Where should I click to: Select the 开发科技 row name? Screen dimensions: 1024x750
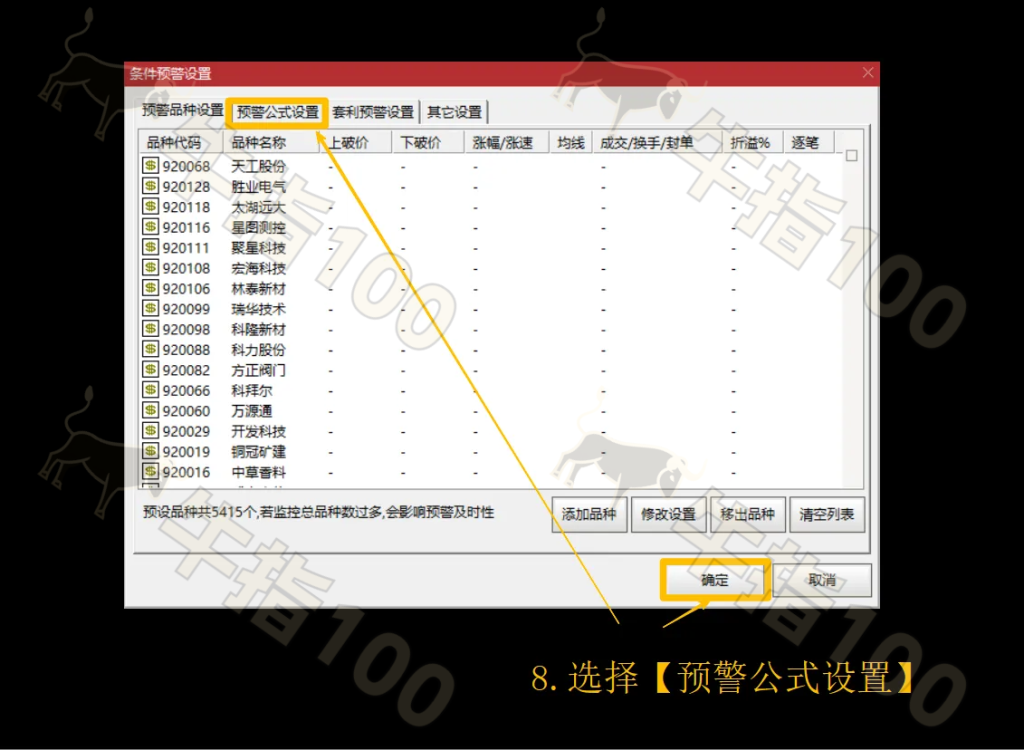tap(259, 431)
